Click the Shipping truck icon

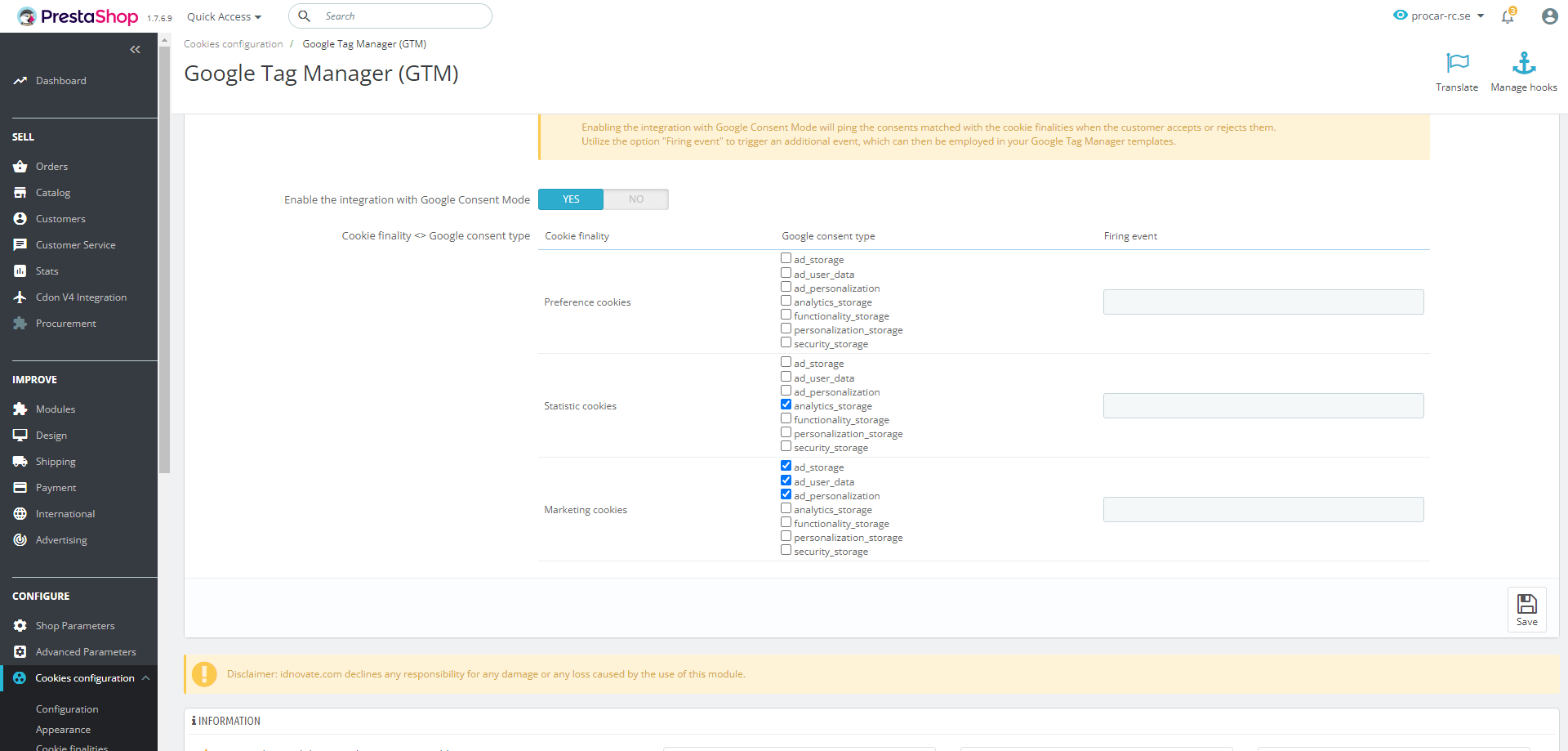click(x=20, y=462)
